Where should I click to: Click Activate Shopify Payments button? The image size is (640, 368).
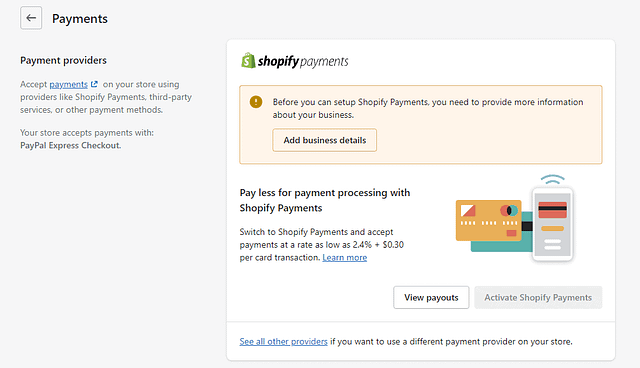point(538,297)
